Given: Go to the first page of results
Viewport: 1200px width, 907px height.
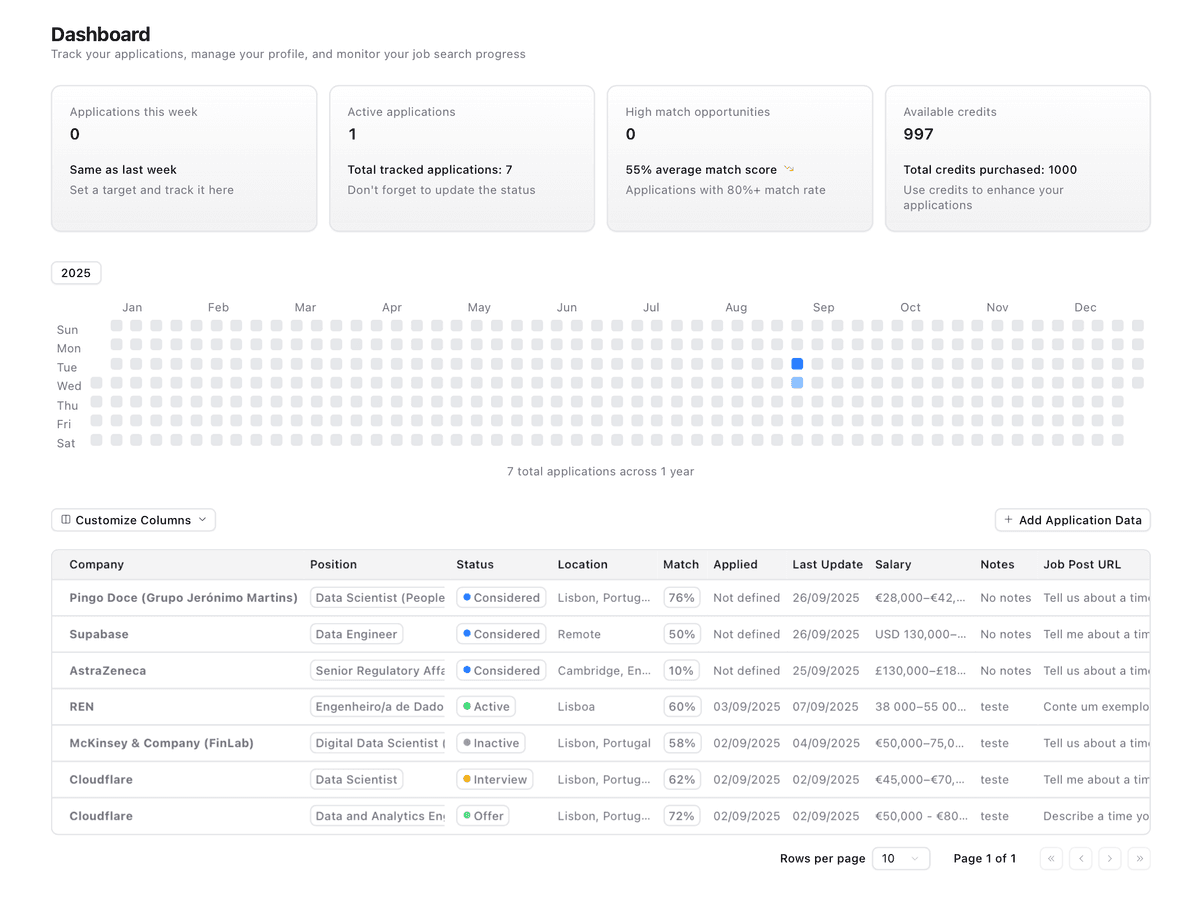Looking at the screenshot, I should point(1051,858).
